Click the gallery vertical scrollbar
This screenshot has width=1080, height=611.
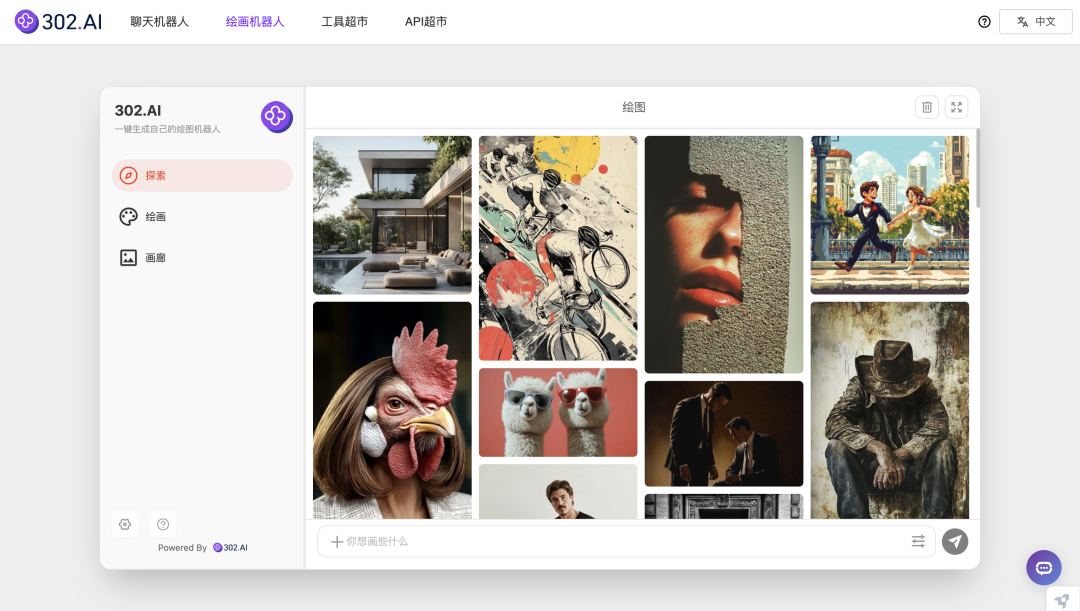977,168
